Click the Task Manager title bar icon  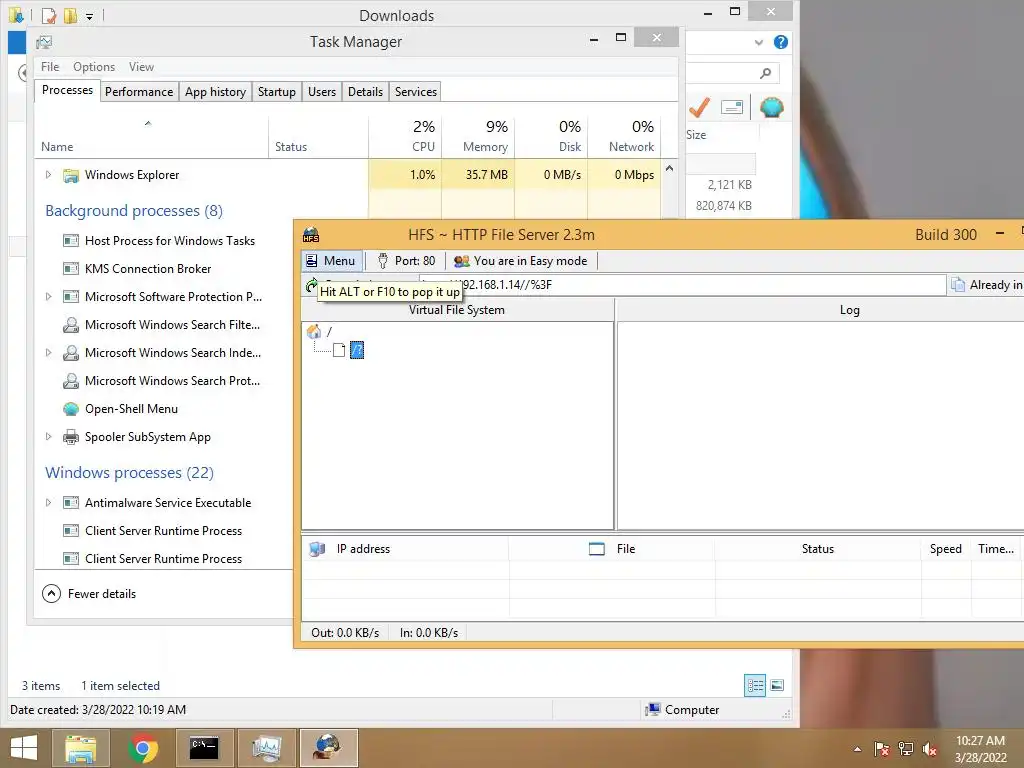pos(44,42)
